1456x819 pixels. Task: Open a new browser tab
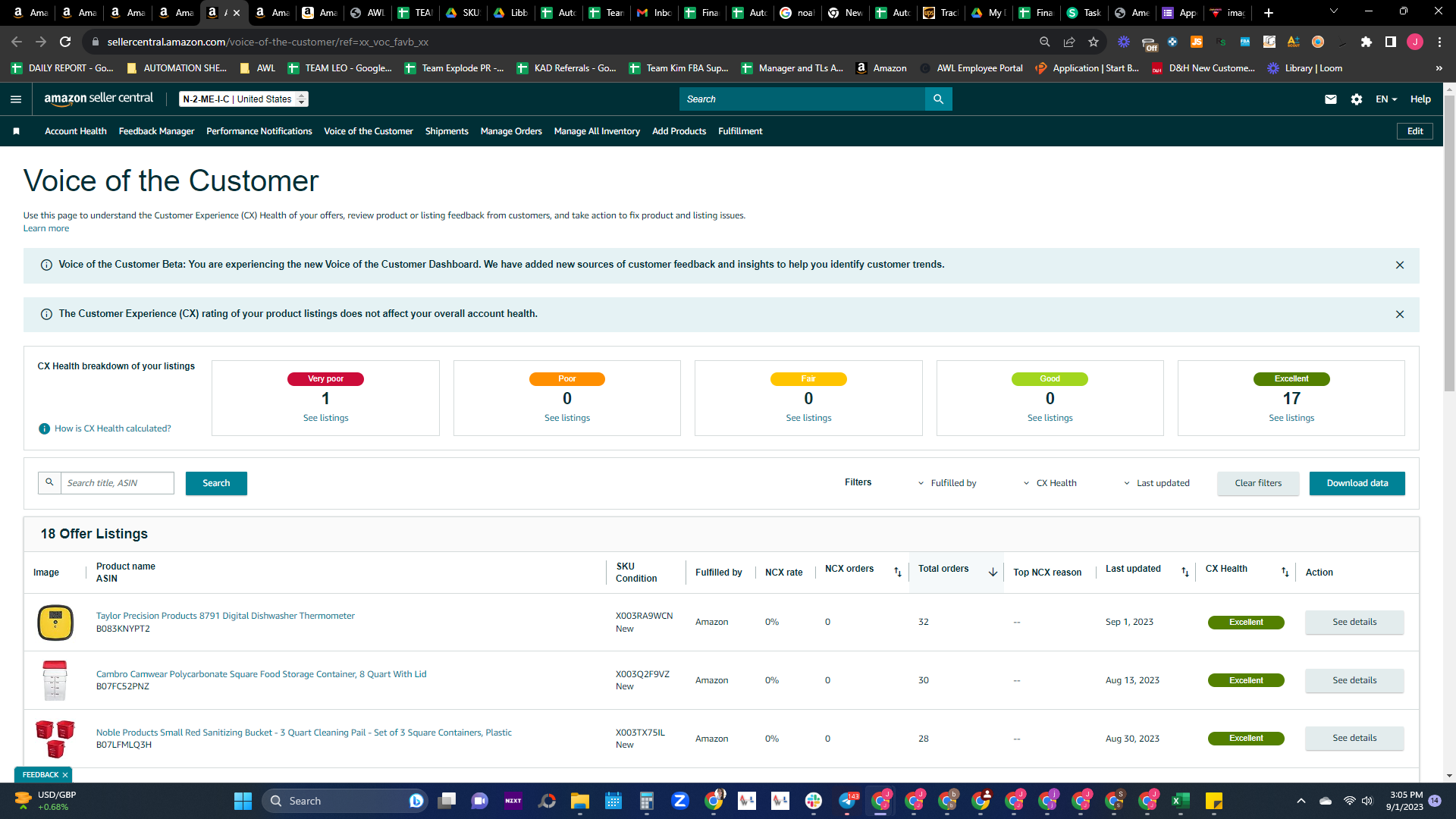pos(1269,13)
